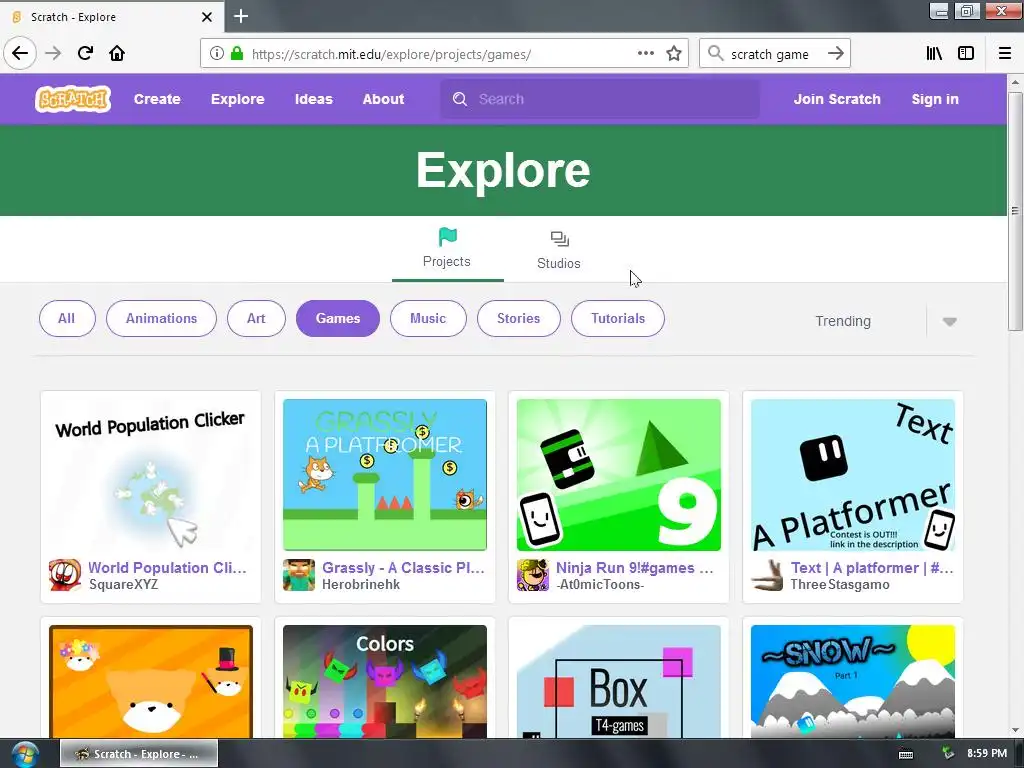Click the taskbar Scratch - Explore window button

click(139, 754)
